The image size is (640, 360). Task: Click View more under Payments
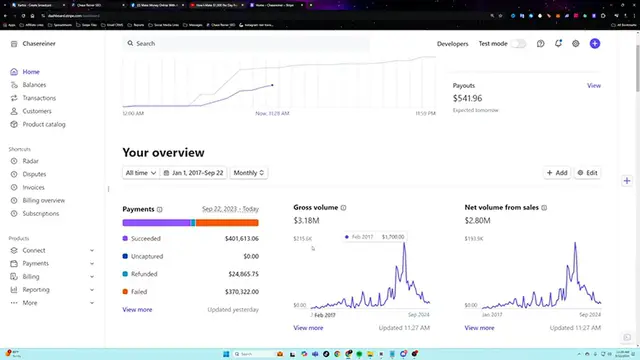pos(137,310)
